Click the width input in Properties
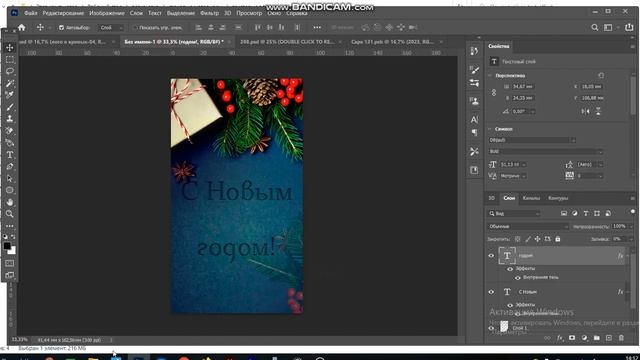Viewport: 640px width, 360px height. 523,87
